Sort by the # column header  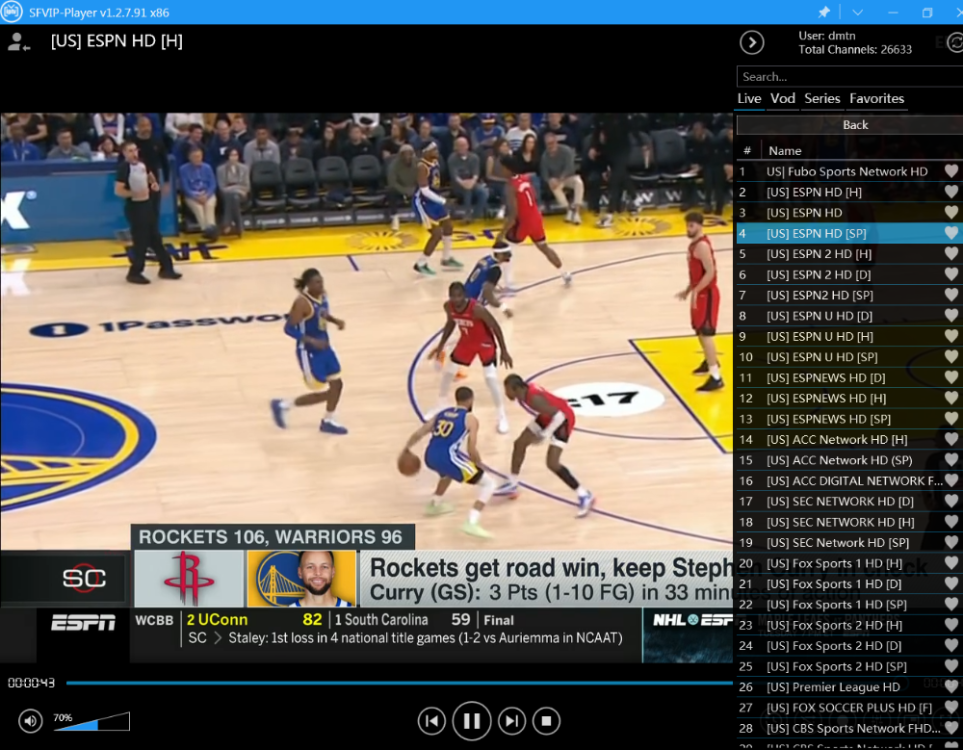[747, 150]
